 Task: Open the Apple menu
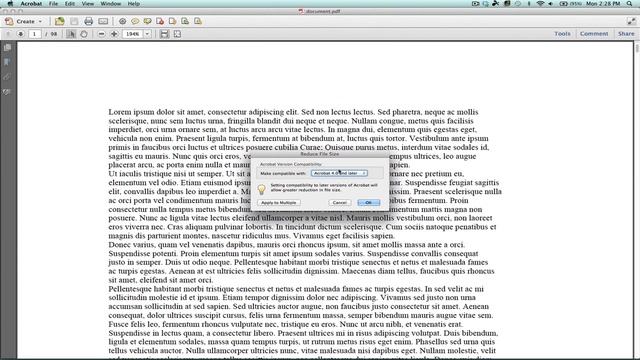10,4
